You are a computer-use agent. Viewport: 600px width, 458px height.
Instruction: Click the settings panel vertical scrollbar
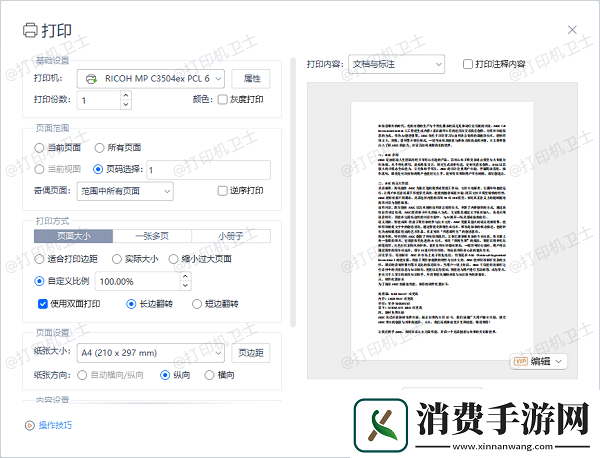pos(293,192)
